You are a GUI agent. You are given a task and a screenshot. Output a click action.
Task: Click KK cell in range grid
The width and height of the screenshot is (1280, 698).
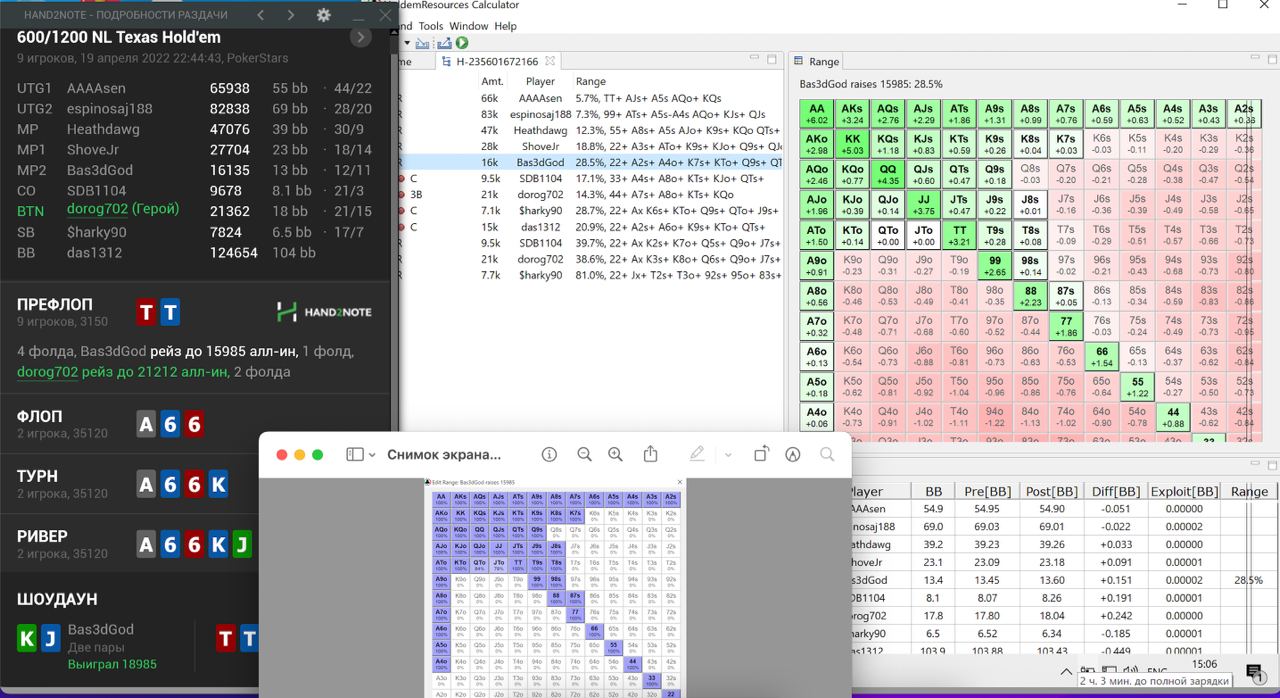point(852,144)
